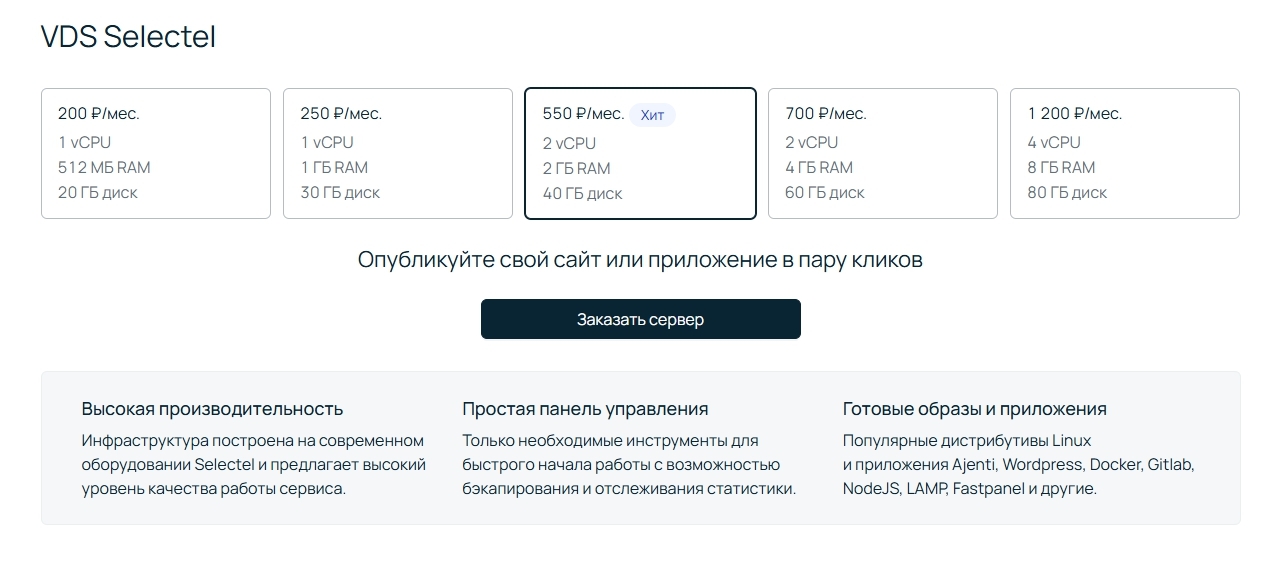
Task: Click the 512 МБ RAM text
Action: pyautogui.click(x=104, y=167)
